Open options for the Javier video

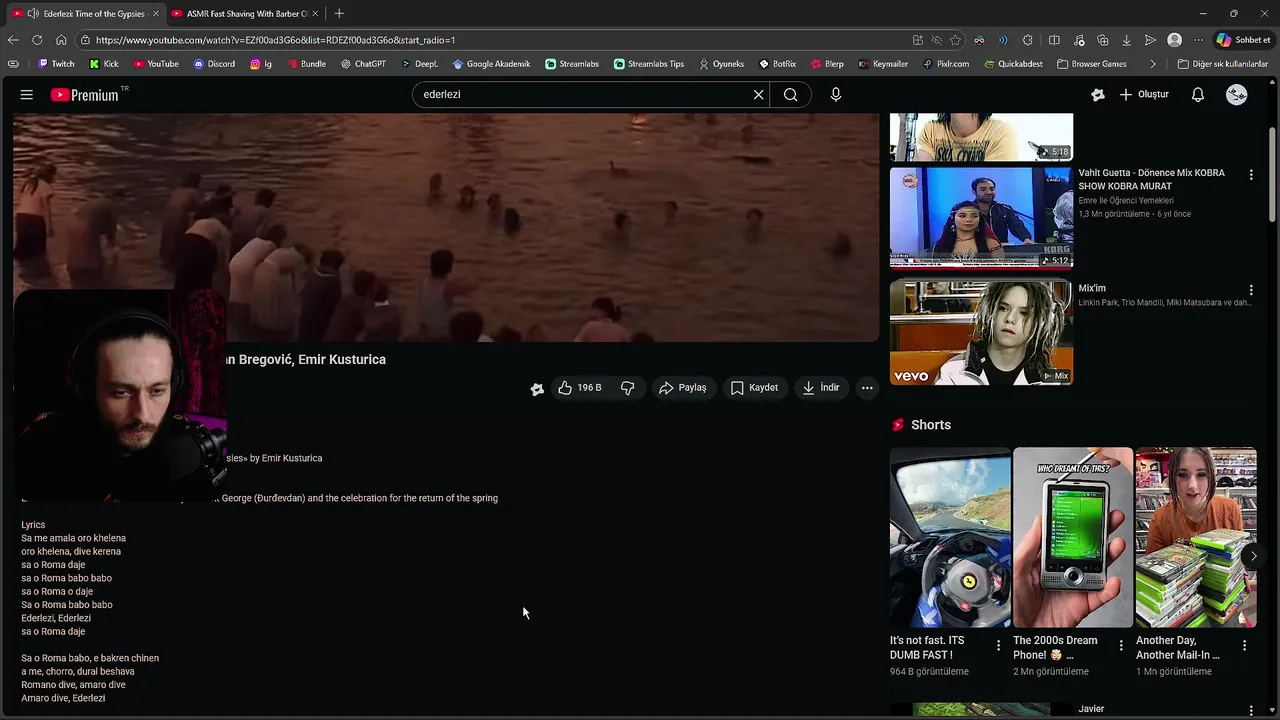[1250, 710]
